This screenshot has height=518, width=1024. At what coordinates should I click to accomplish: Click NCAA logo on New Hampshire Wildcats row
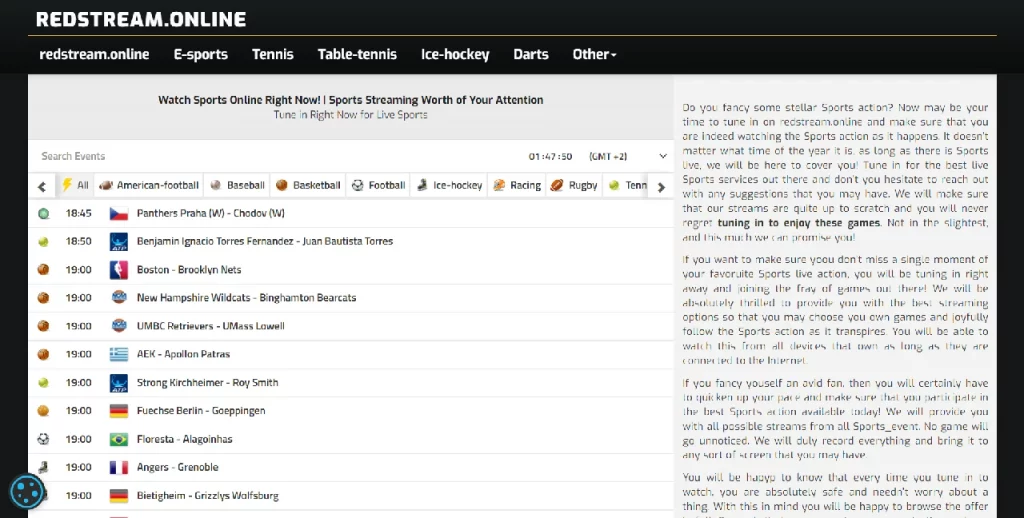118,297
